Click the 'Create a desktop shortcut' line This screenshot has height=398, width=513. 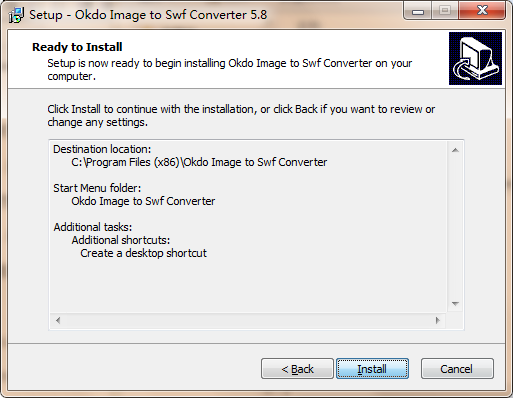[143, 253]
